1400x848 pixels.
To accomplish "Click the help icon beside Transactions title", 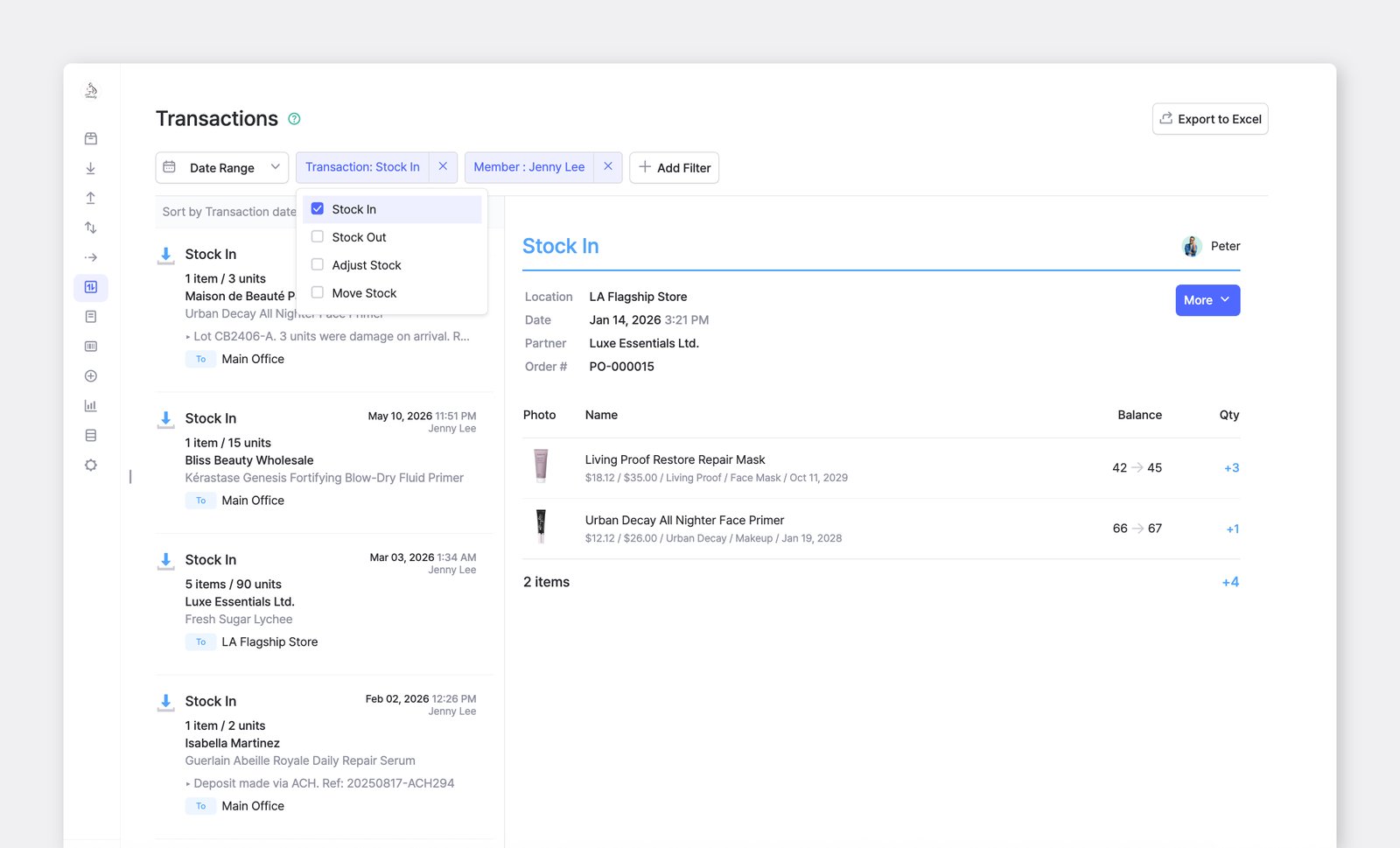I will tap(294, 119).
